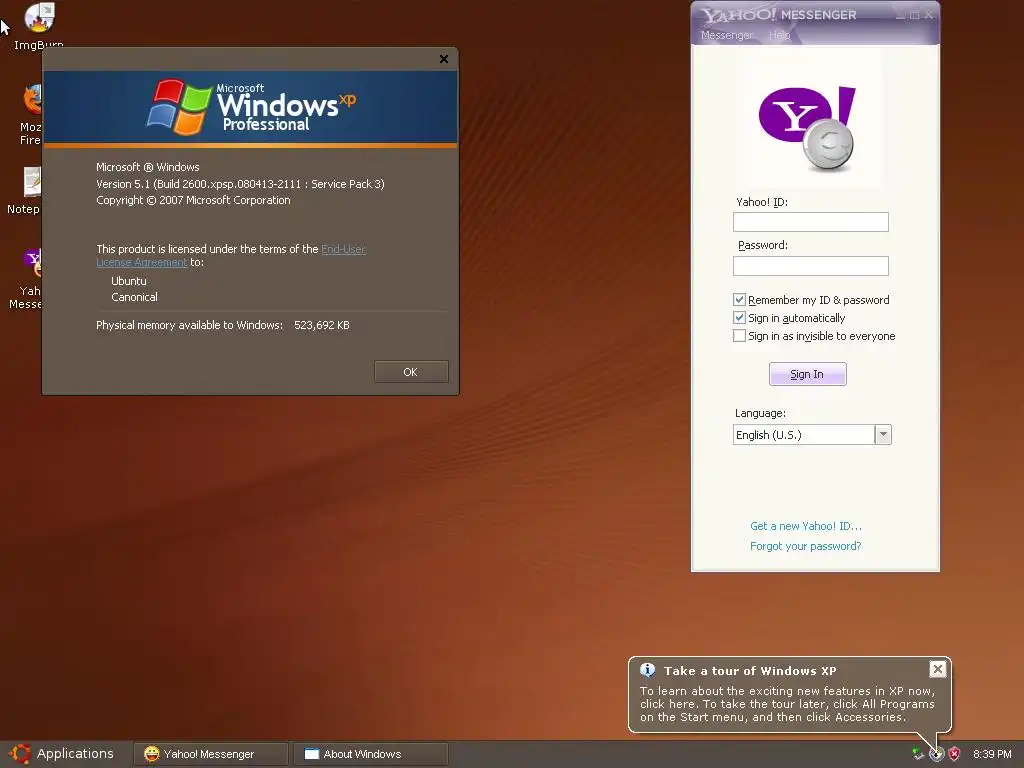Click the Windows XP logo banner
Image resolution: width=1024 pixels, height=768 pixels.
(250, 107)
